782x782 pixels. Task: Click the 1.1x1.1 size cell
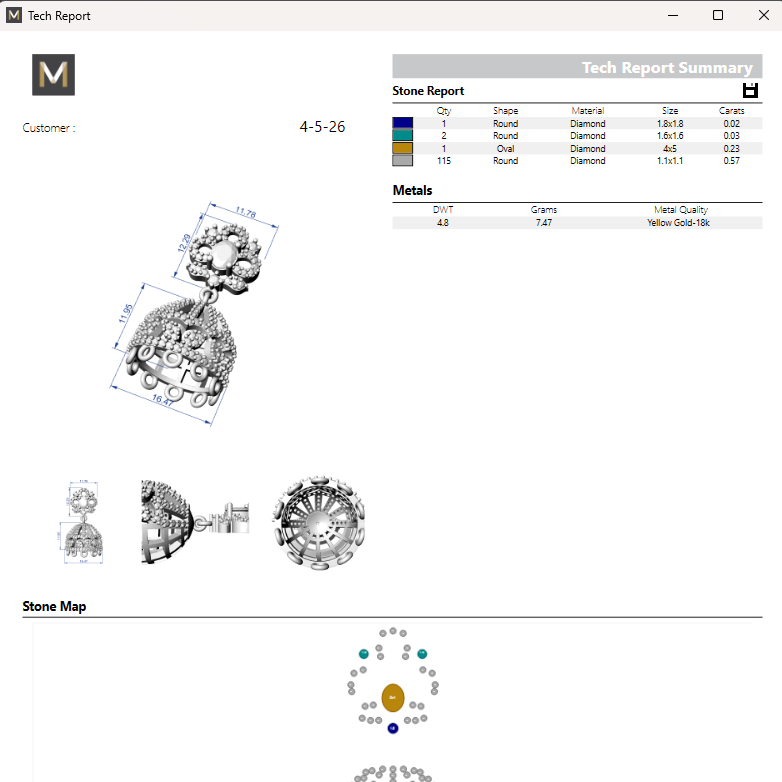[670, 161]
